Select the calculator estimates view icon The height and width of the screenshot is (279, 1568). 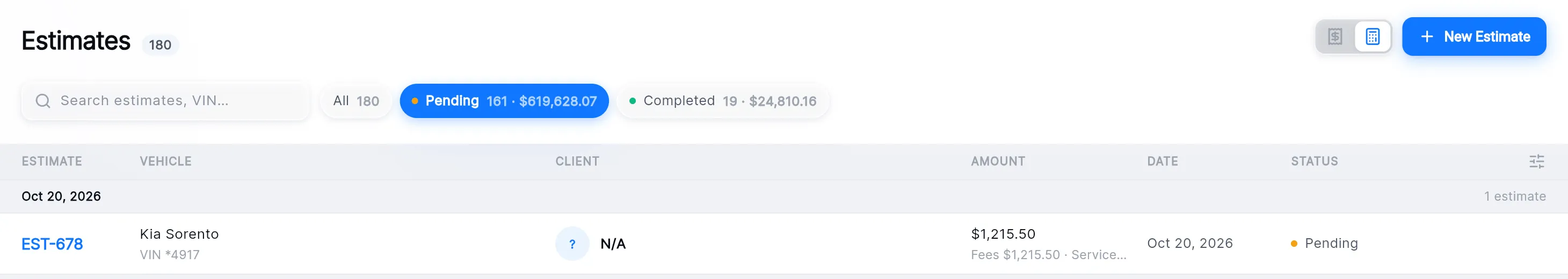click(x=1373, y=36)
